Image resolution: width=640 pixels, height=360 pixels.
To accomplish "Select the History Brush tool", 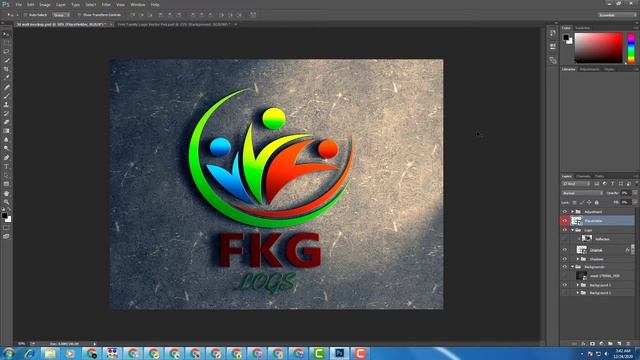I will click(x=6, y=113).
